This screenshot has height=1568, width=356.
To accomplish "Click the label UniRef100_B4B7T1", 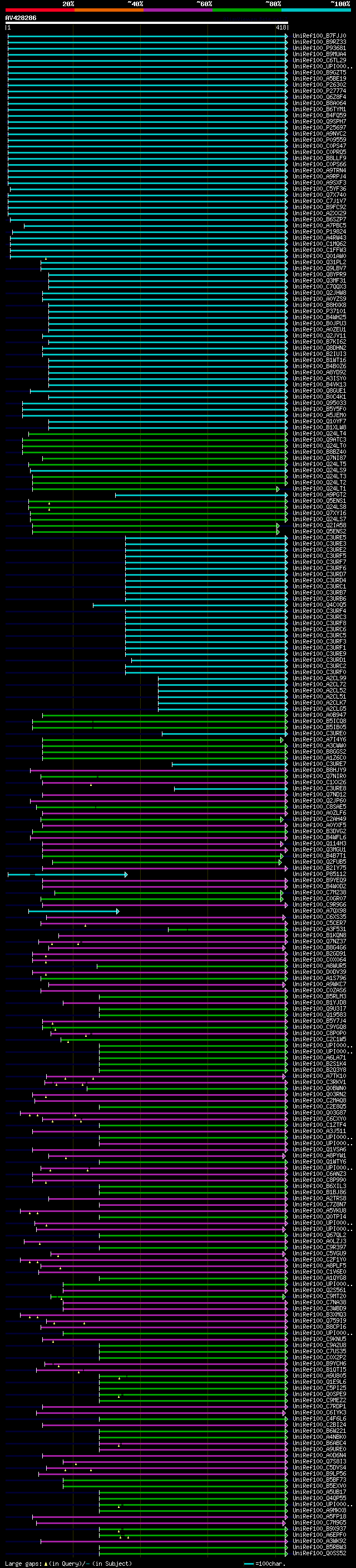I will [319, 856].
